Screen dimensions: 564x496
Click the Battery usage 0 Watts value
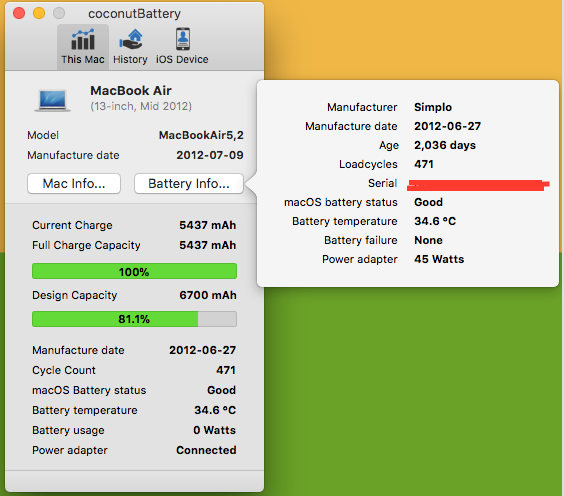pos(214,430)
